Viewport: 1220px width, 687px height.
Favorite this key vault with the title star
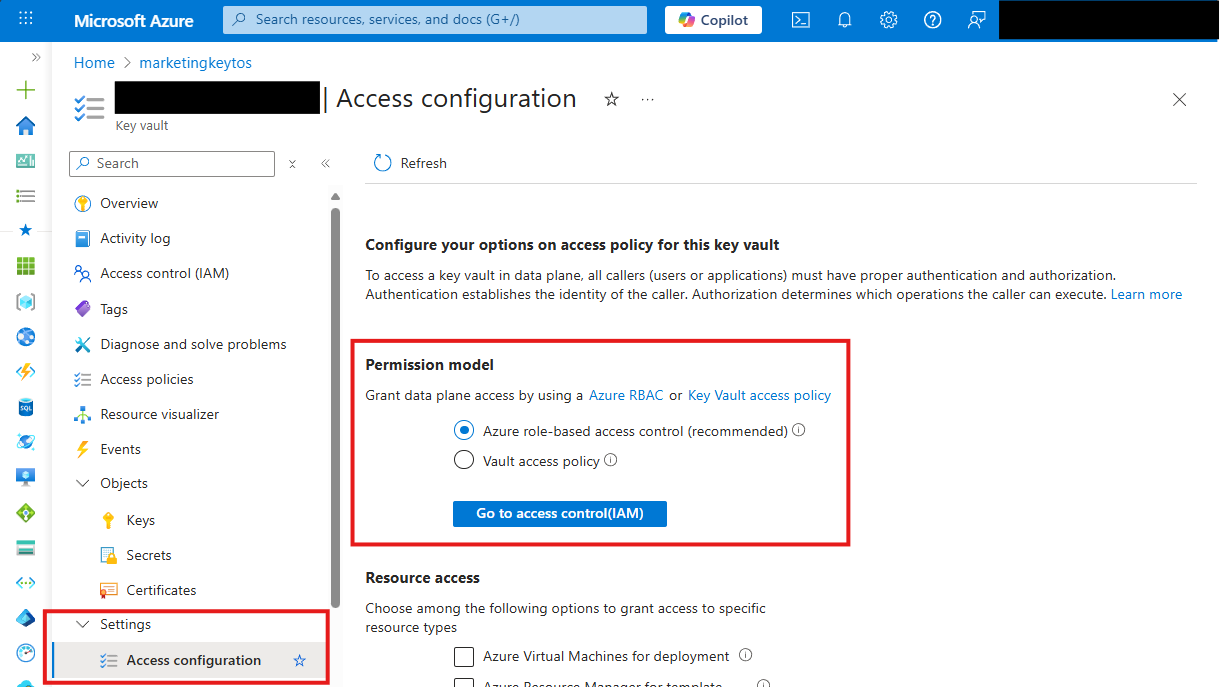tap(612, 99)
